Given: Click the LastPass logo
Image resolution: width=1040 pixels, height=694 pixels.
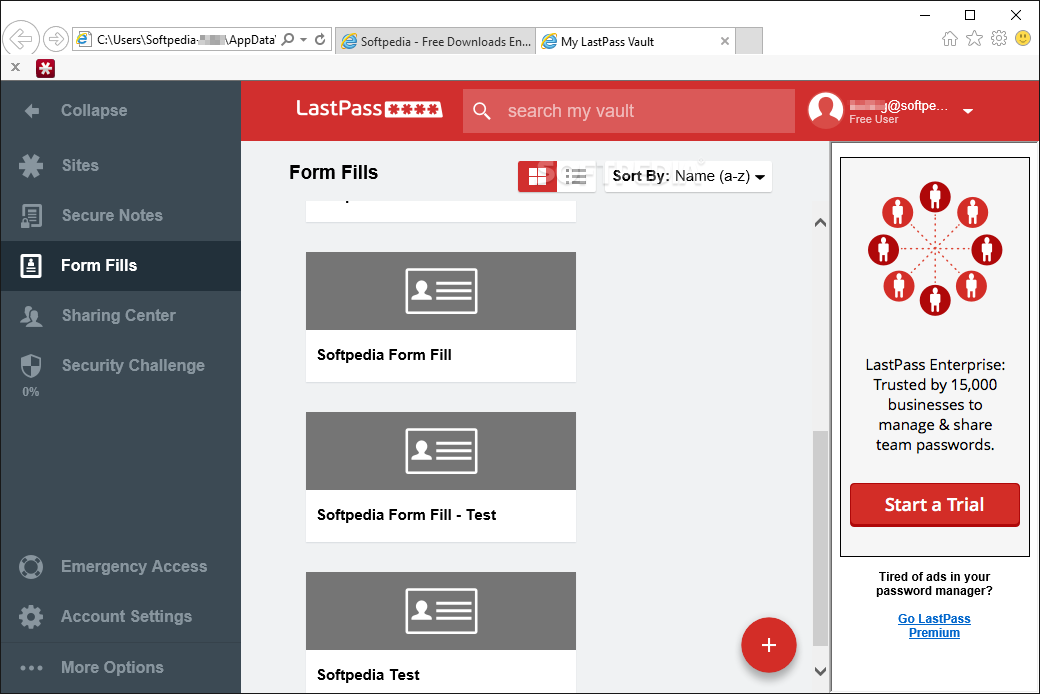Looking at the screenshot, I should pos(369,109).
